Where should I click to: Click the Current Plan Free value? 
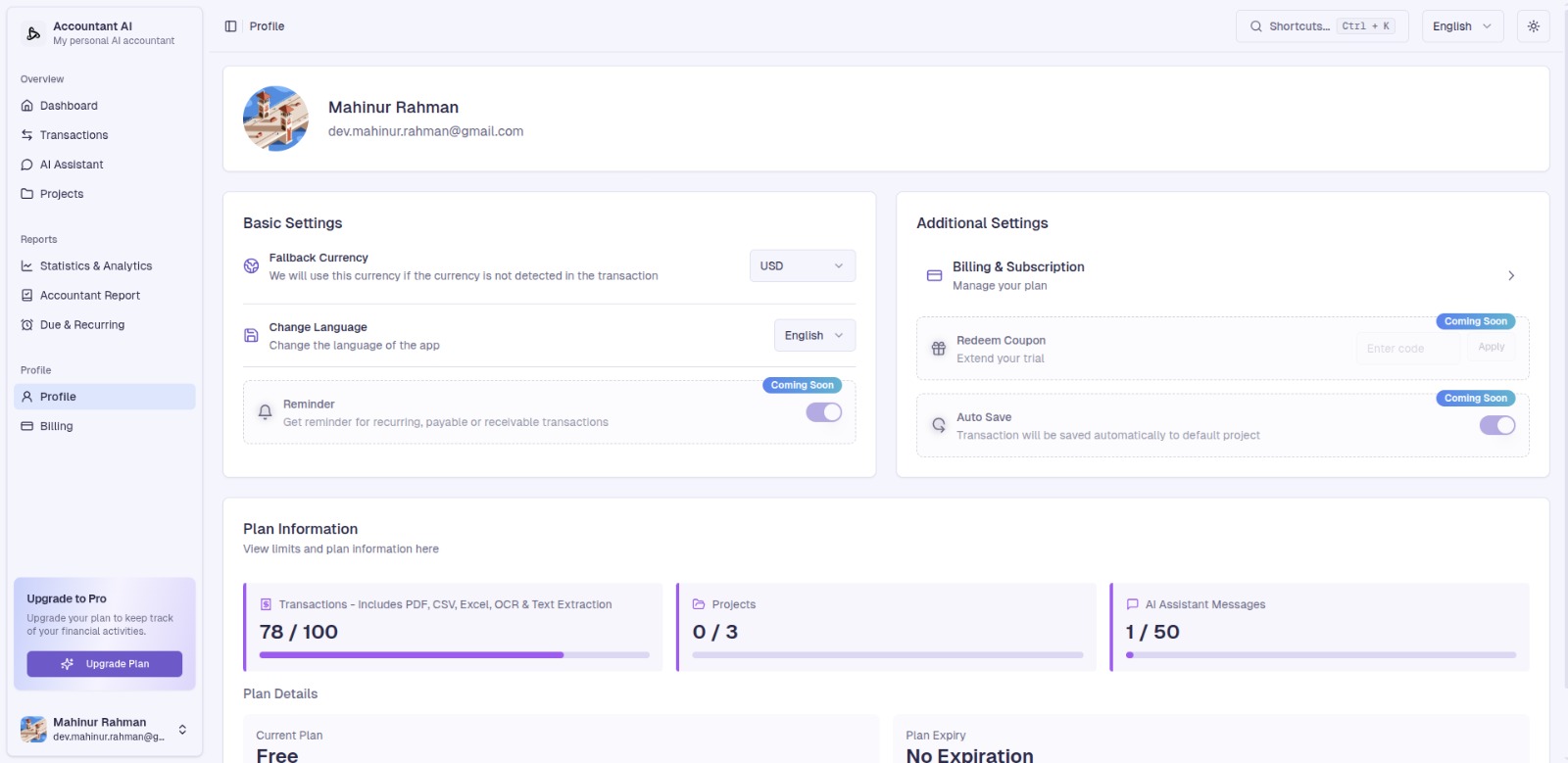(277, 755)
